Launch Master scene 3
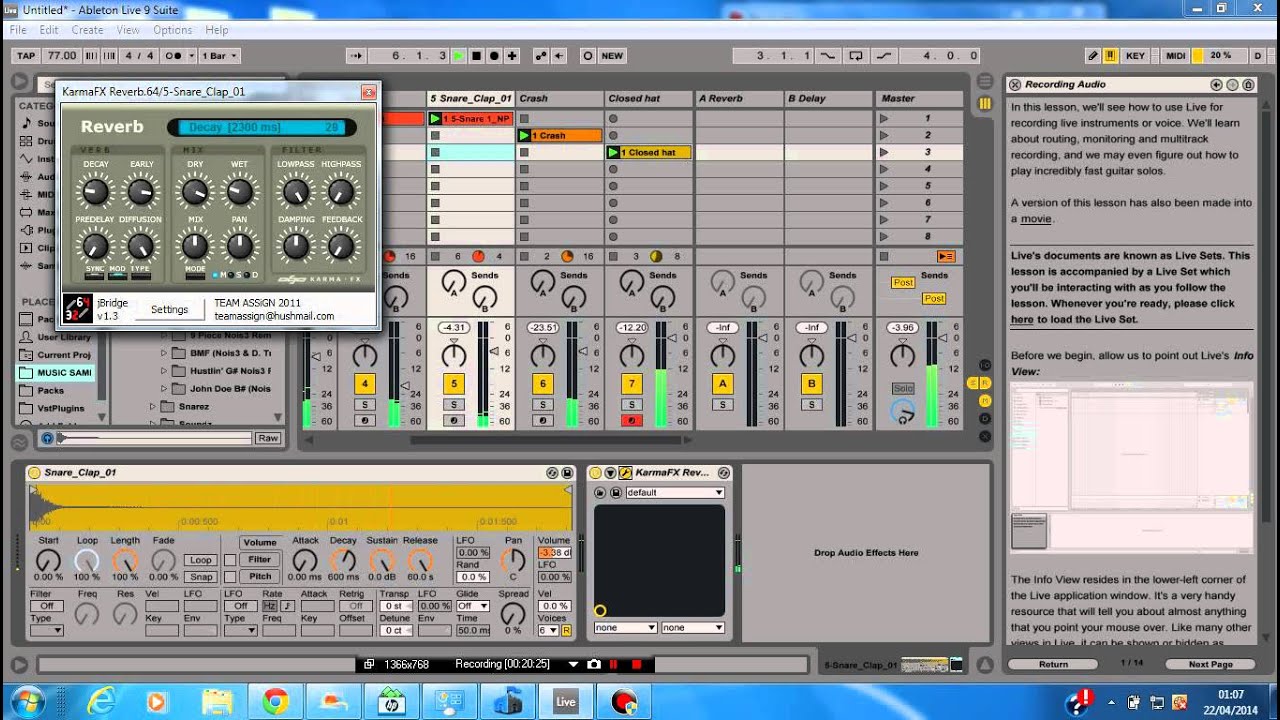The image size is (1280, 720). click(883, 152)
